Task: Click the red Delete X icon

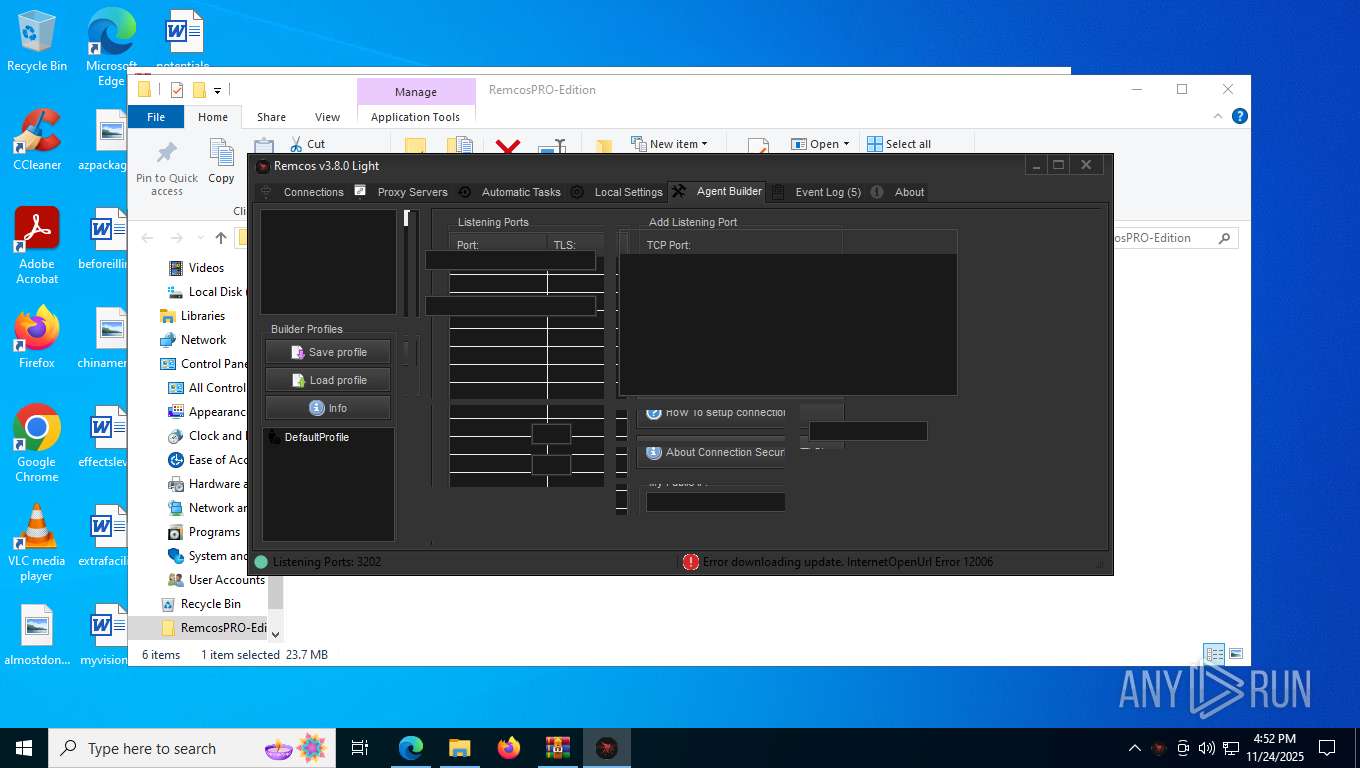Action: click(508, 148)
